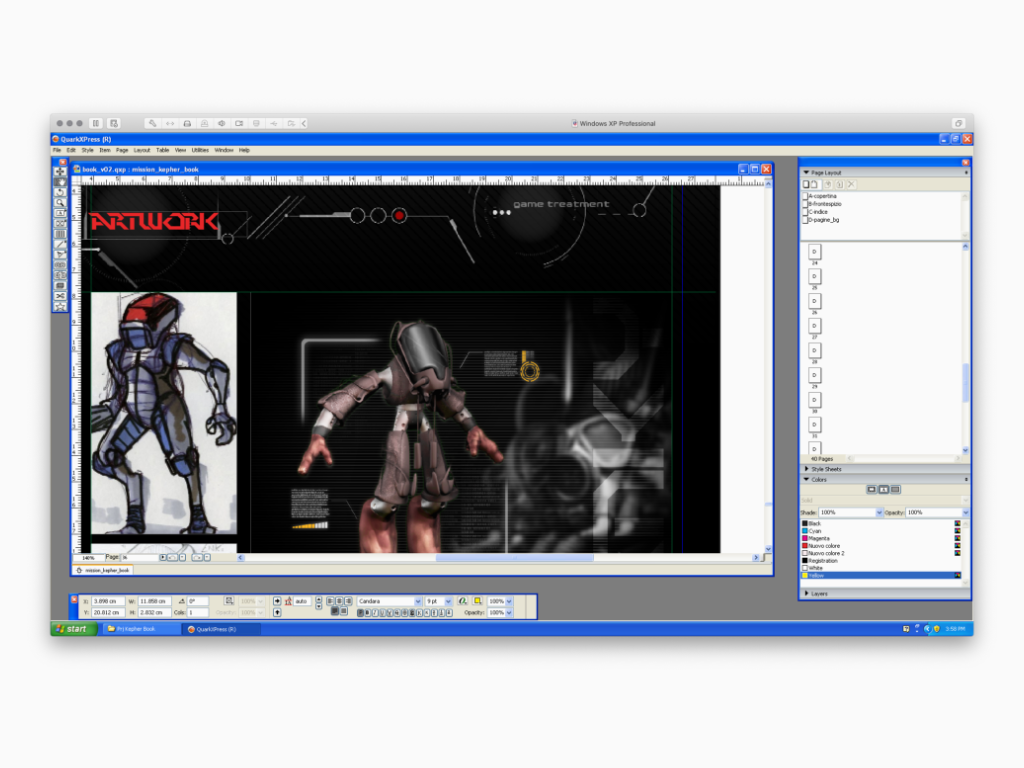Screen dimensions: 1024x768
Task: Open the Layout menu
Action: [x=142, y=150]
